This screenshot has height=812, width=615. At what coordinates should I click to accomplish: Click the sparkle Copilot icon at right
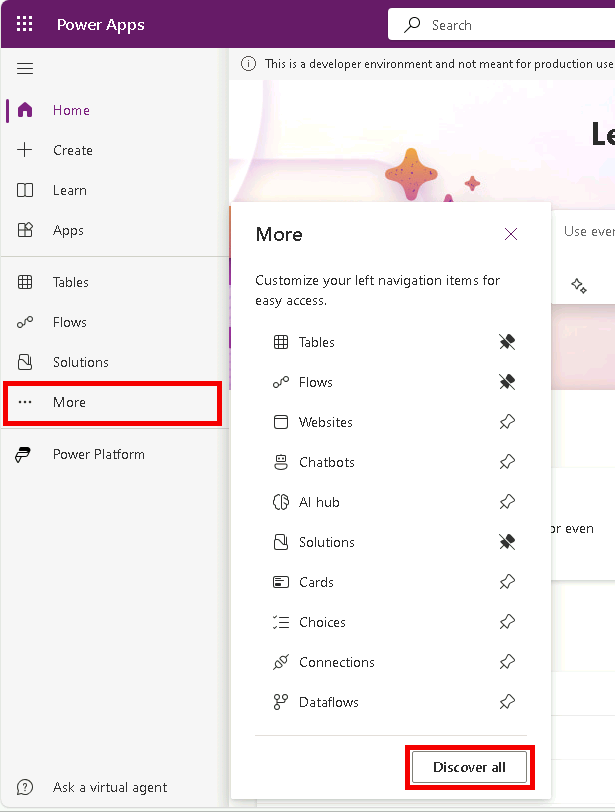click(x=579, y=285)
